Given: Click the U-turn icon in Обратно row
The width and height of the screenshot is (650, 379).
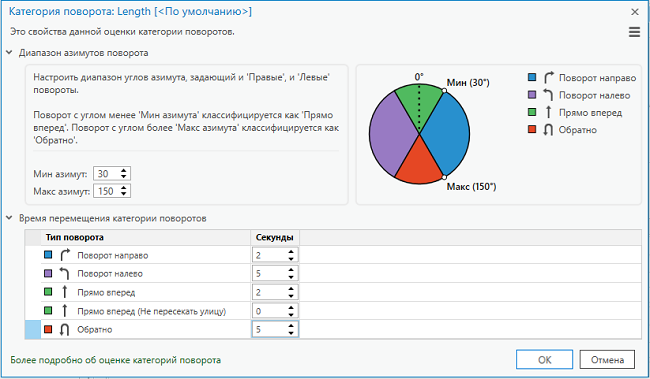Looking at the screenshot, I should click(x=64, y=330).
